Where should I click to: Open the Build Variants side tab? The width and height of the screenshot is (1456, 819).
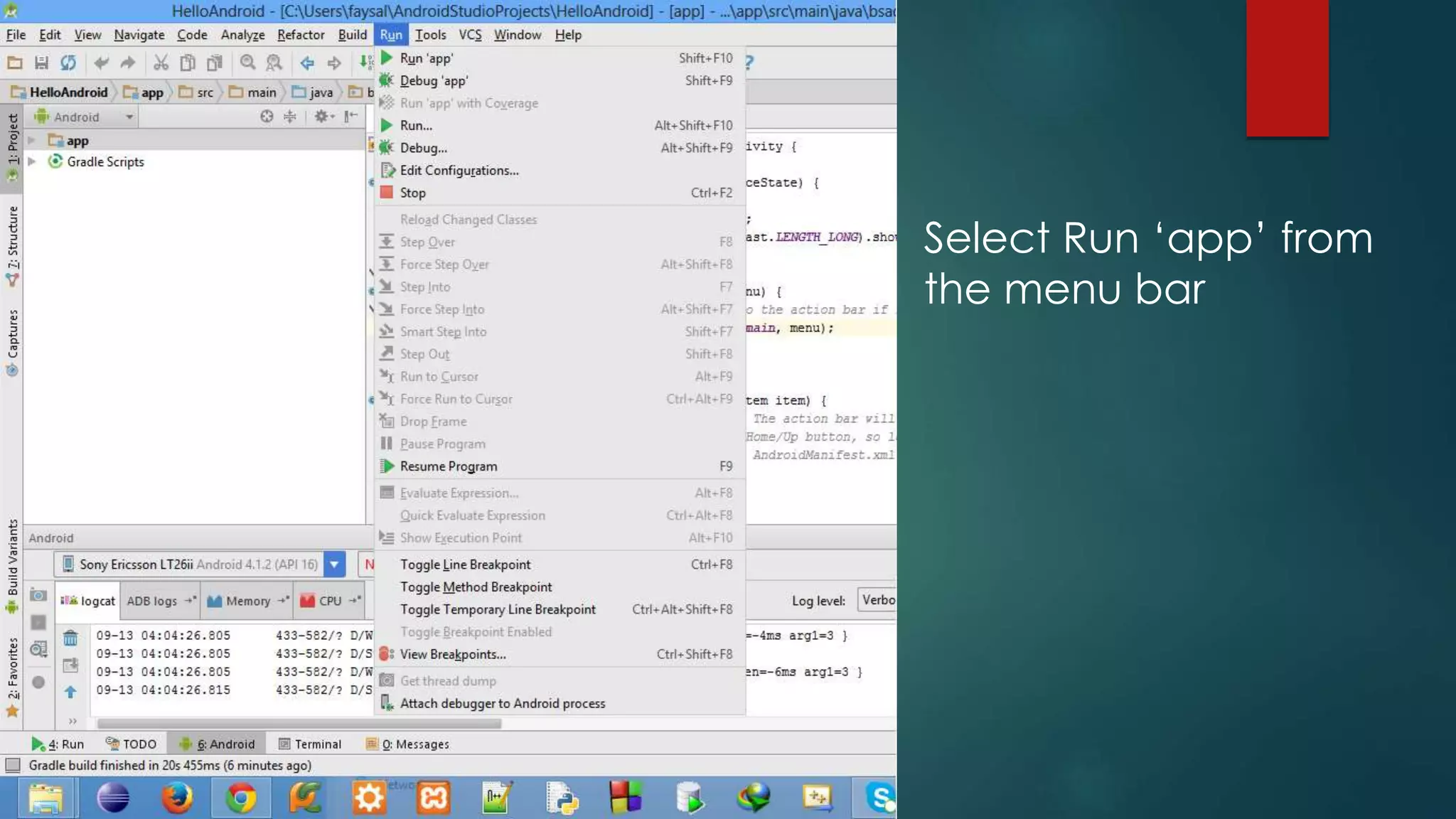pos(12,567)
